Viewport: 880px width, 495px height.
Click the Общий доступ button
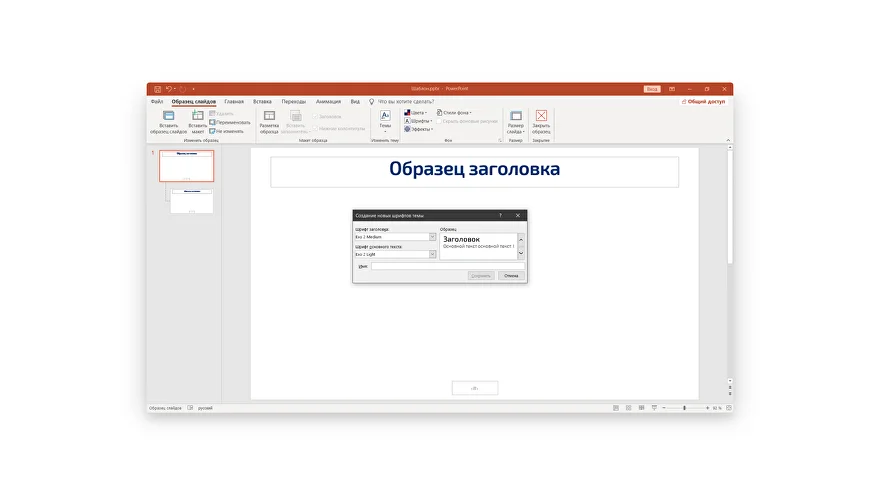pos(703,102)
